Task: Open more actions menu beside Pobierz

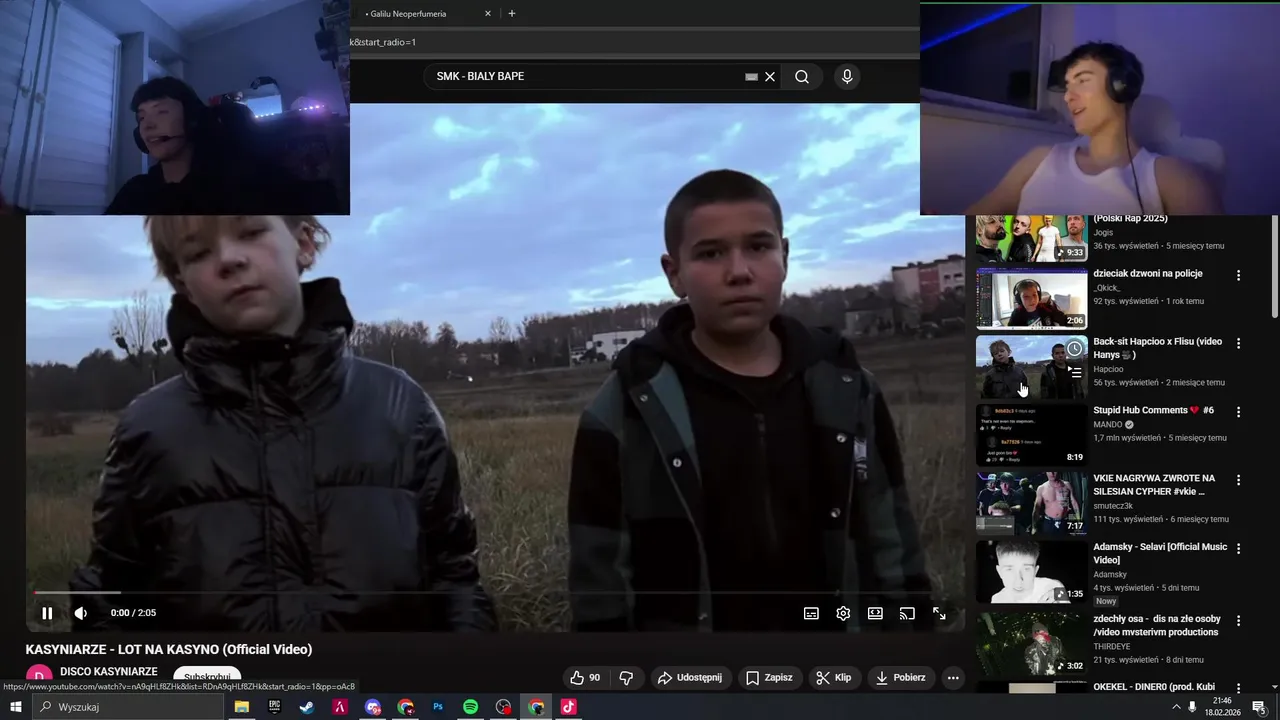Action: pos(953,677)
